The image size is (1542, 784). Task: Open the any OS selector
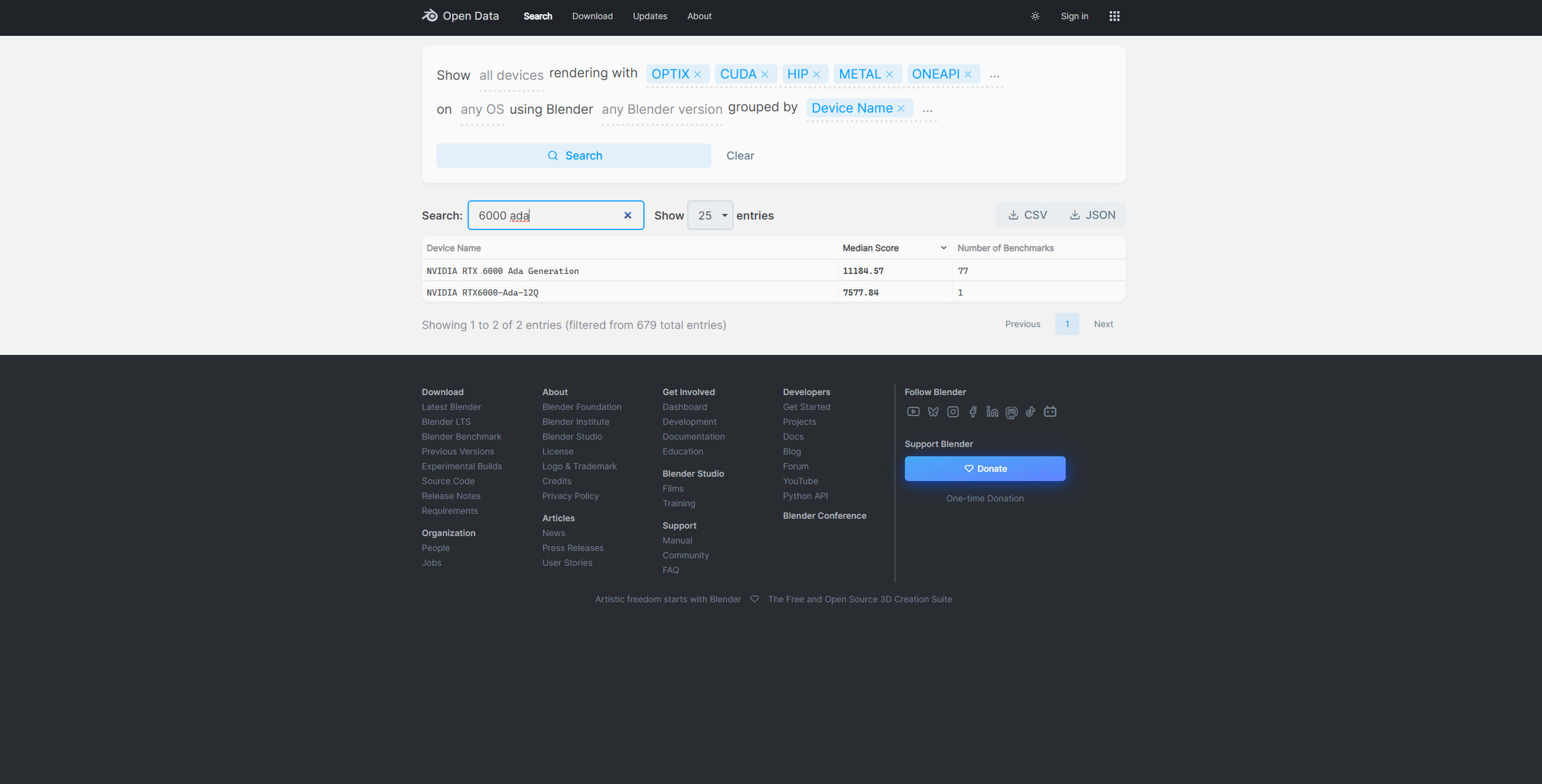pyautogui.click(x=482, y=109)
